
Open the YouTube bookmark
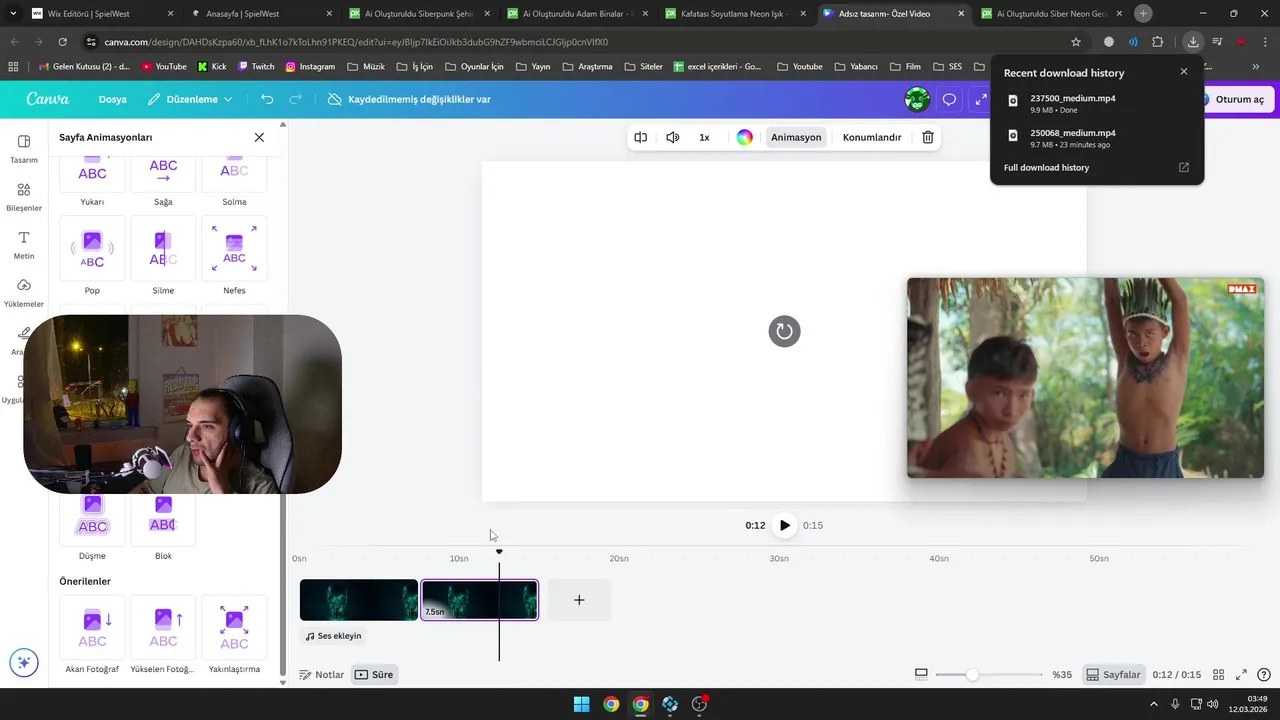coord(164,66)
